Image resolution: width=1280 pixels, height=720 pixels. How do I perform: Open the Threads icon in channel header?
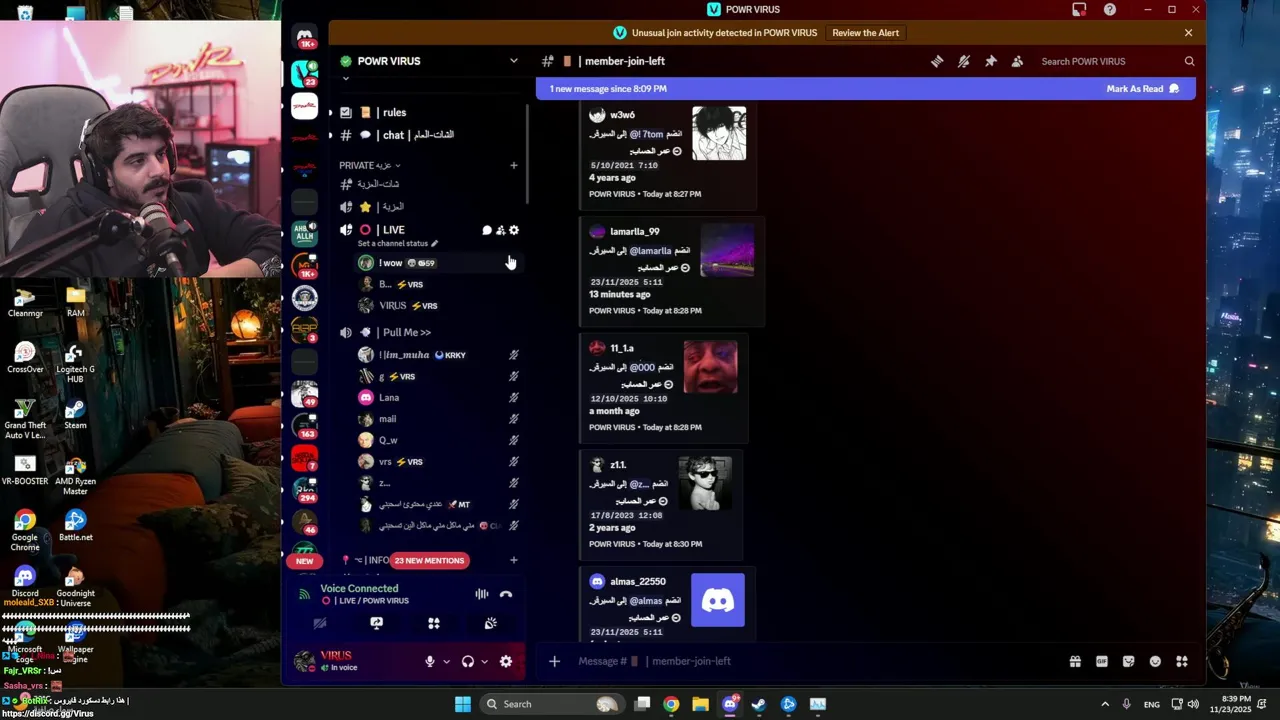pos(937,61)
